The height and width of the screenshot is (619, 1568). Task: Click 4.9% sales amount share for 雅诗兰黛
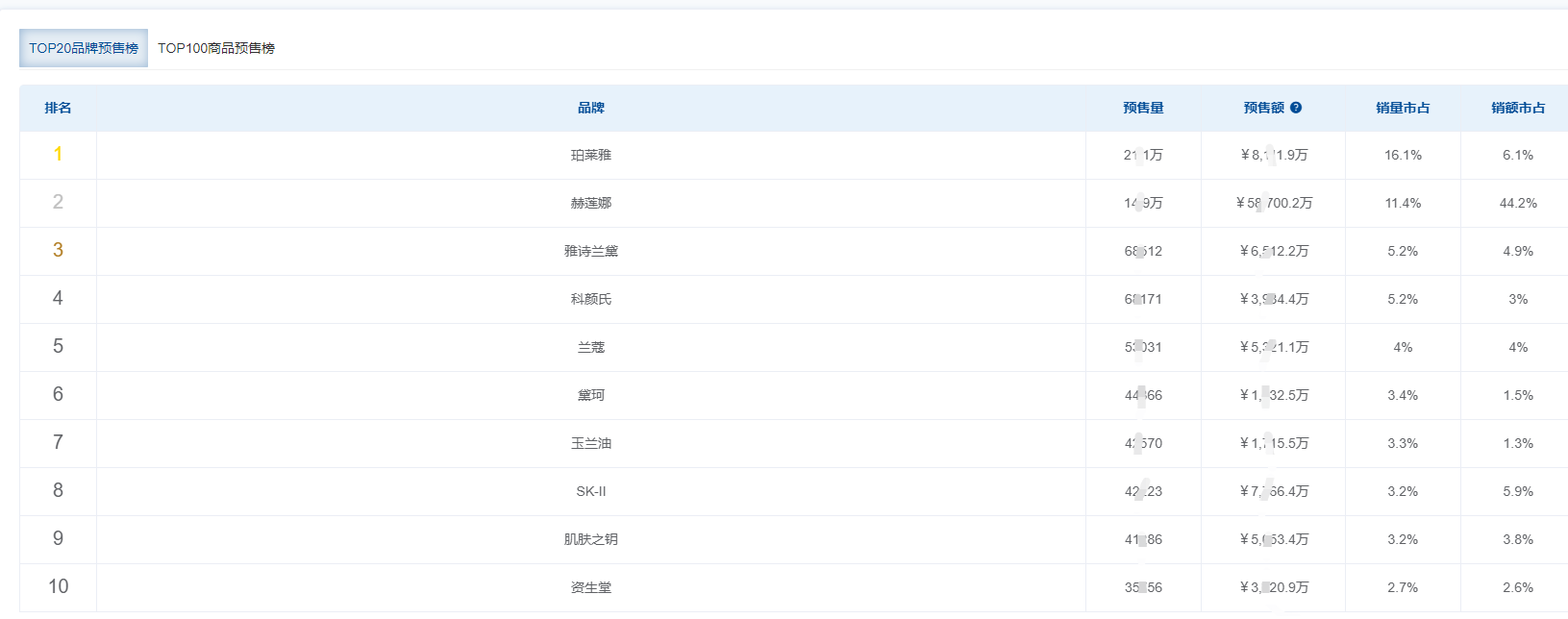pos(1518,251)
